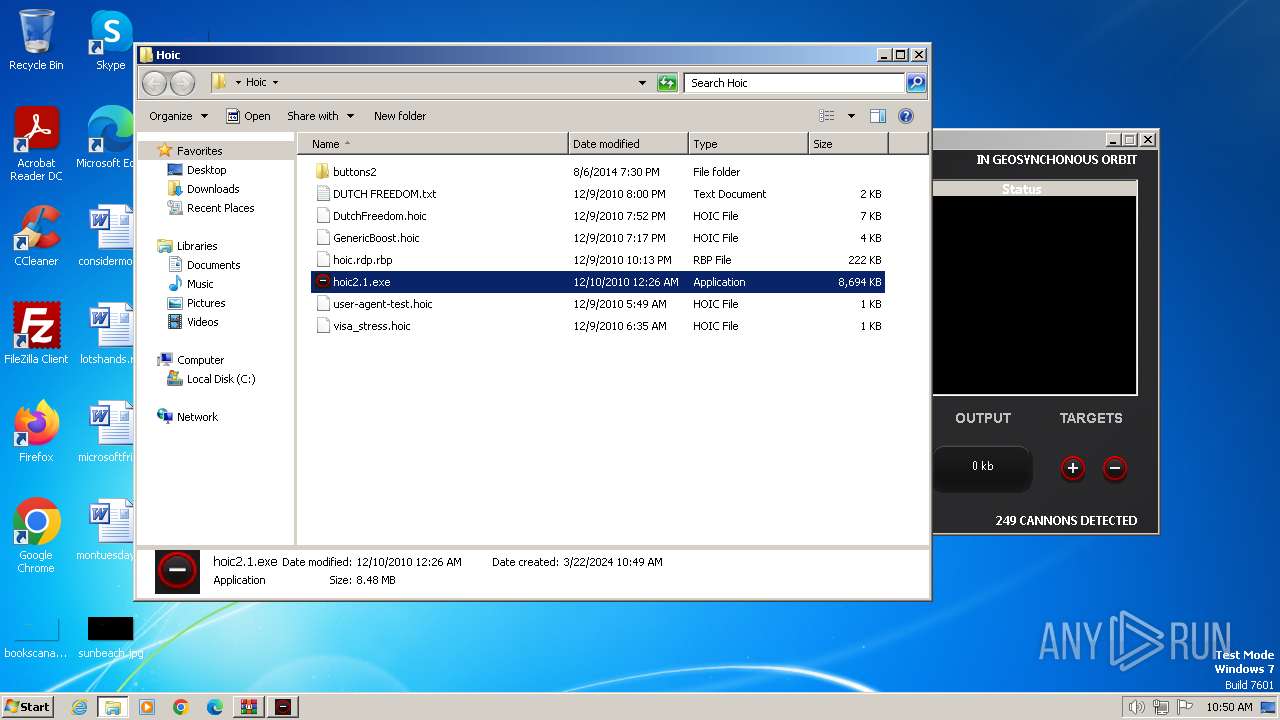The width and height of the screenshot is (1280, 720).
Task: Select the hoic2.1.exe application file
Action: 597,282
